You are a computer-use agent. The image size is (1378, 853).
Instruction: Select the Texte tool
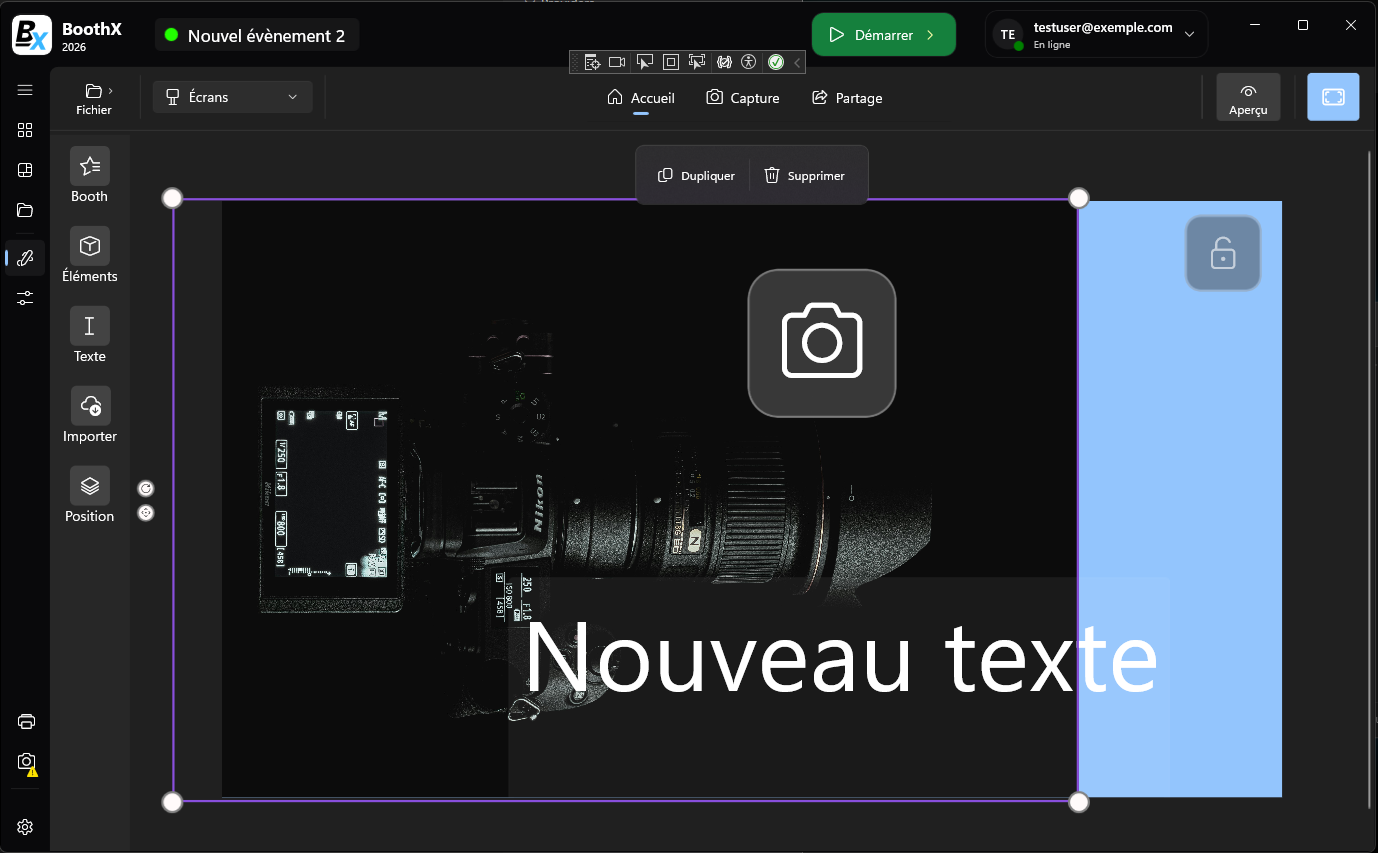pos(89,335)
